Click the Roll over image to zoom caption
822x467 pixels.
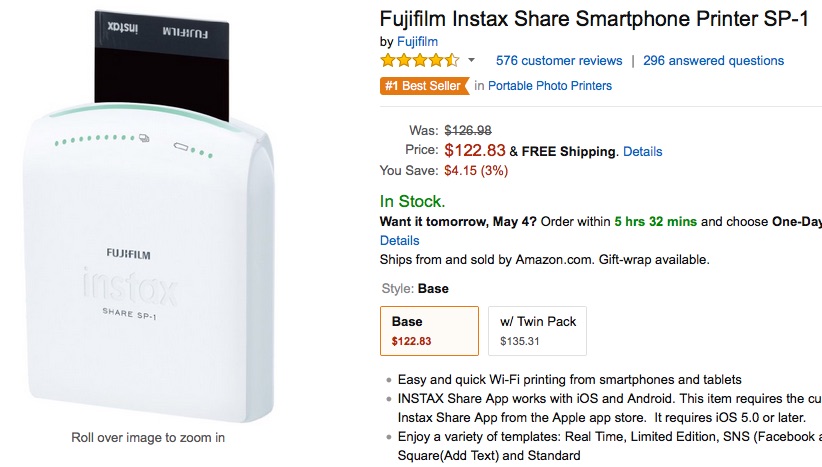pyautogui.click(x=148, y=438)
